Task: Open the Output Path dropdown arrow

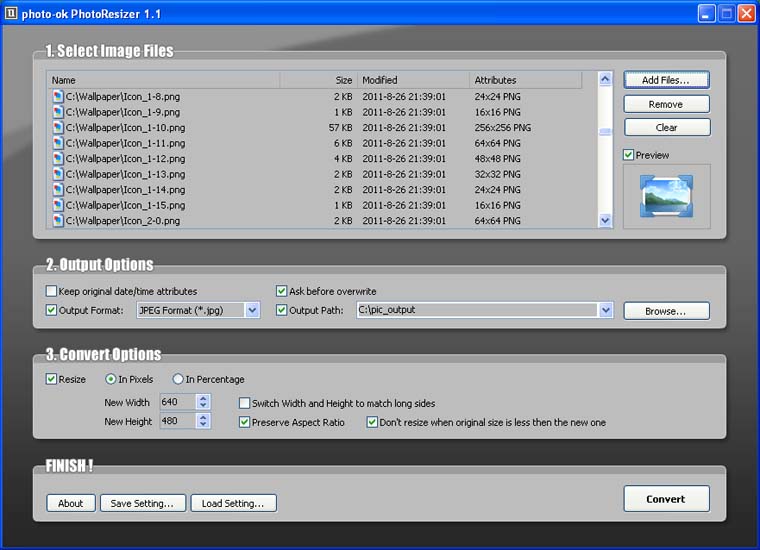Action: click(605, 310)
